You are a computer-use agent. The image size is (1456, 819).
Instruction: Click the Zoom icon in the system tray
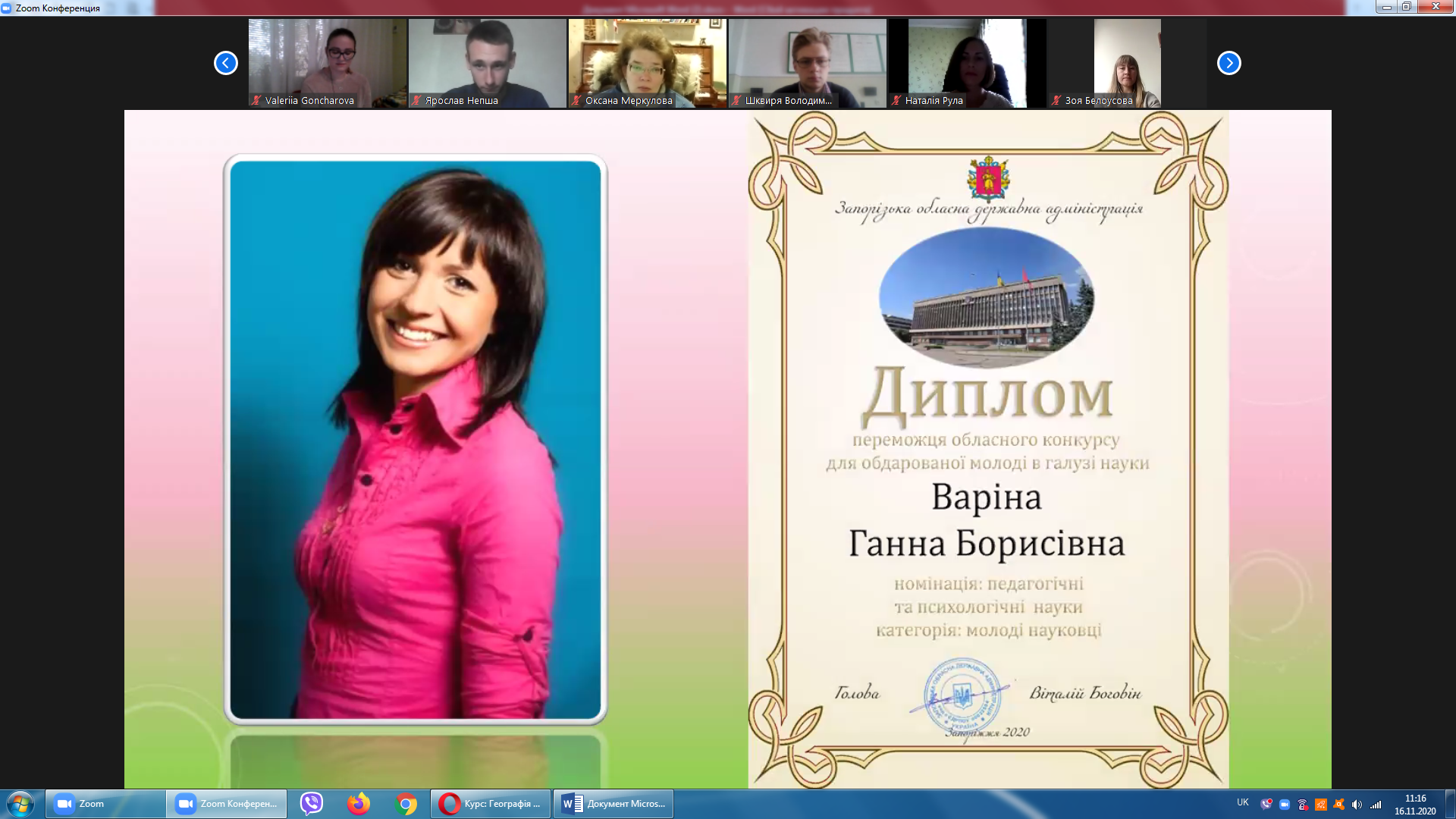tap(1284, 805)
